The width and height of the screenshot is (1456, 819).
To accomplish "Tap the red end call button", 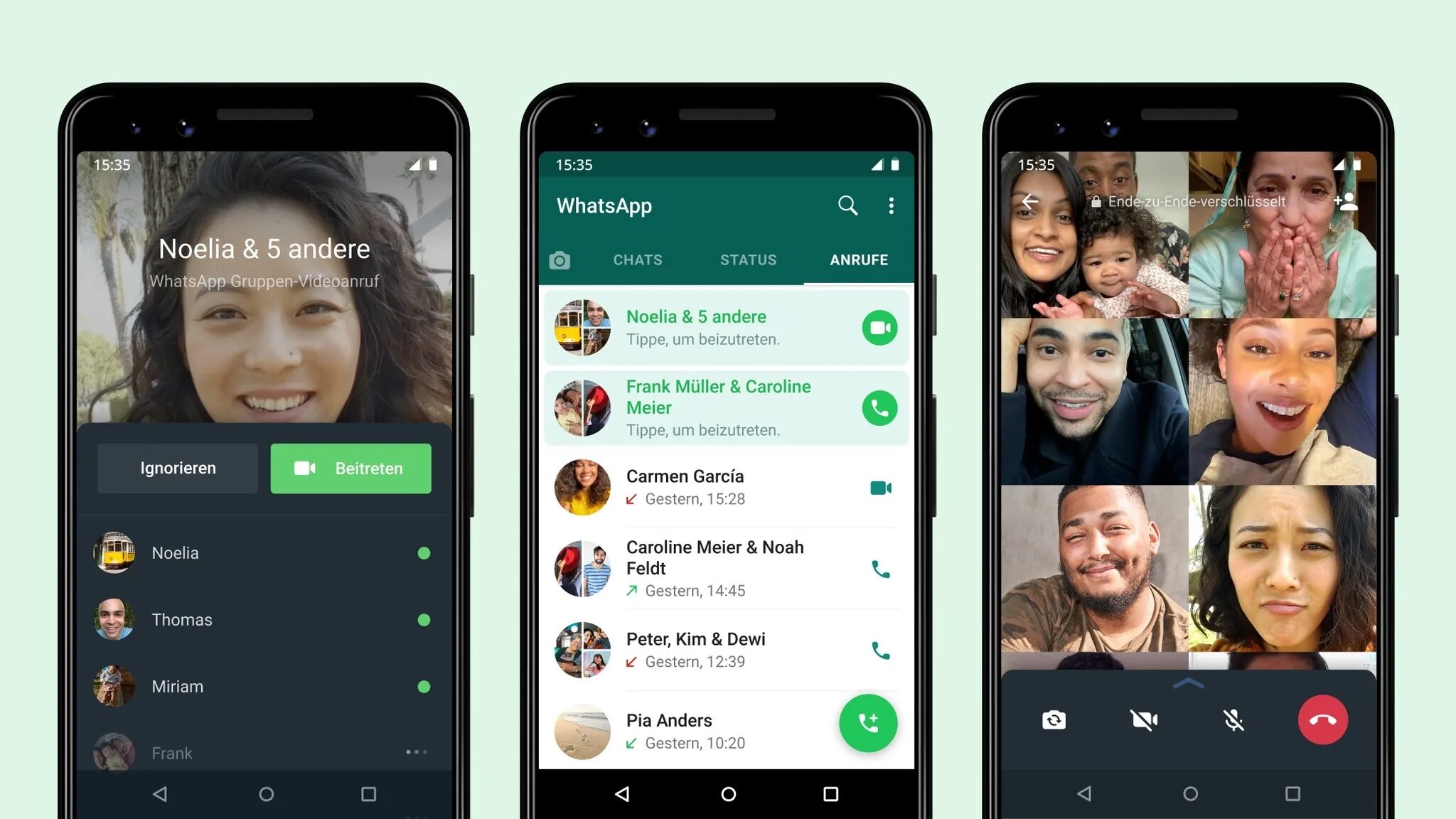I will coord(1325,719).
